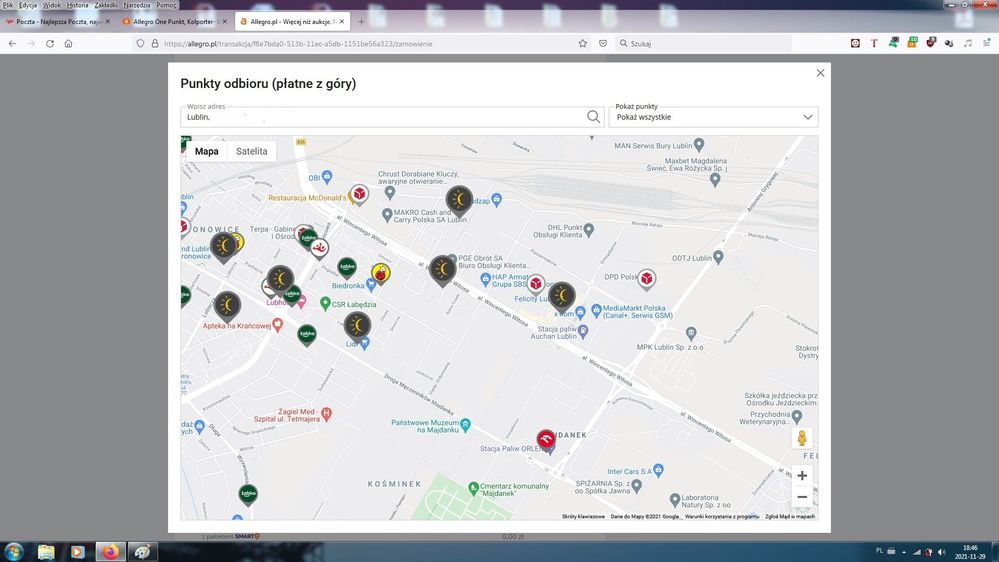Go back in browser history
999x562 pixels.
point(13,43)
